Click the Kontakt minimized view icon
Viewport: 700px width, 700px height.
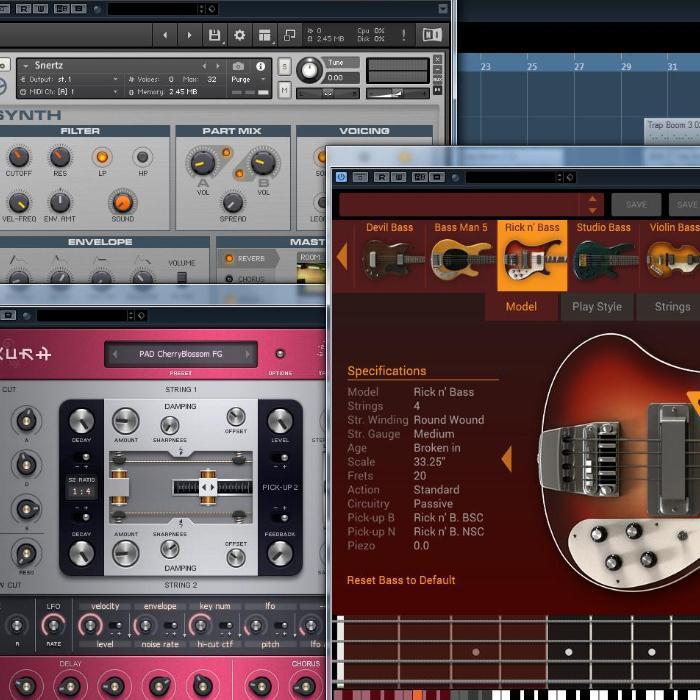coord(290,35)
